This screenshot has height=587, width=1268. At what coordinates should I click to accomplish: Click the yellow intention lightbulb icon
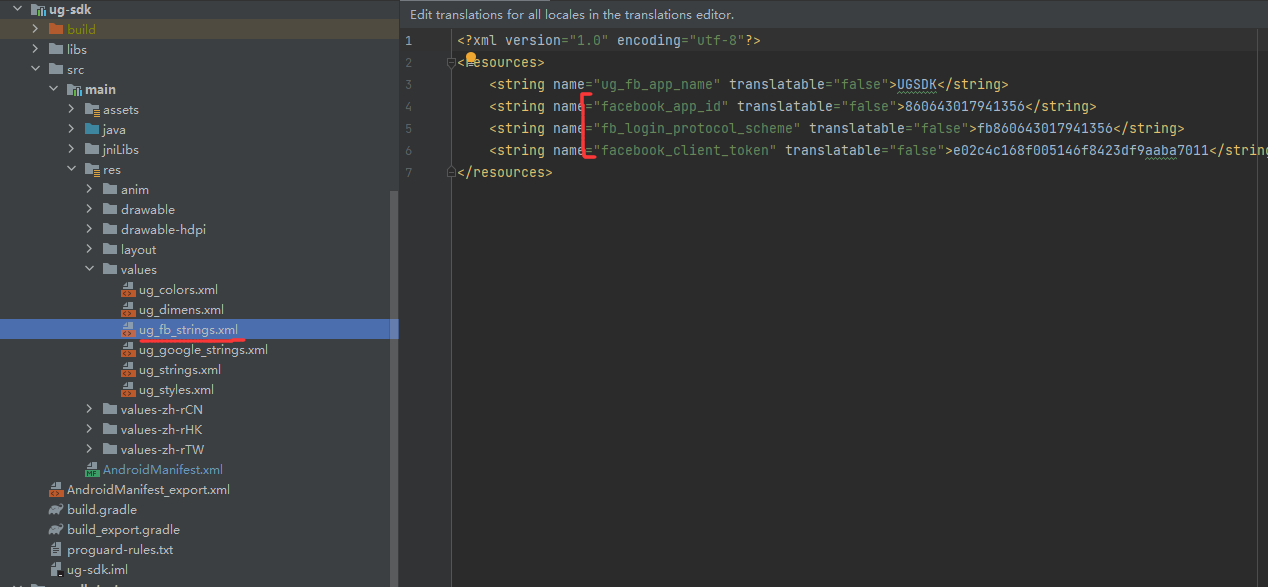tap(470, 60)
